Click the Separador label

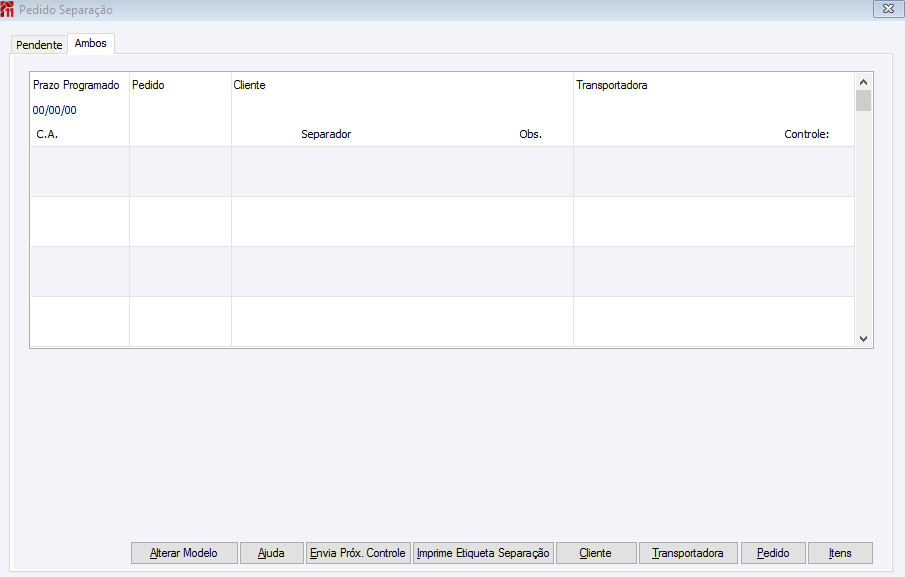point(326,134)
